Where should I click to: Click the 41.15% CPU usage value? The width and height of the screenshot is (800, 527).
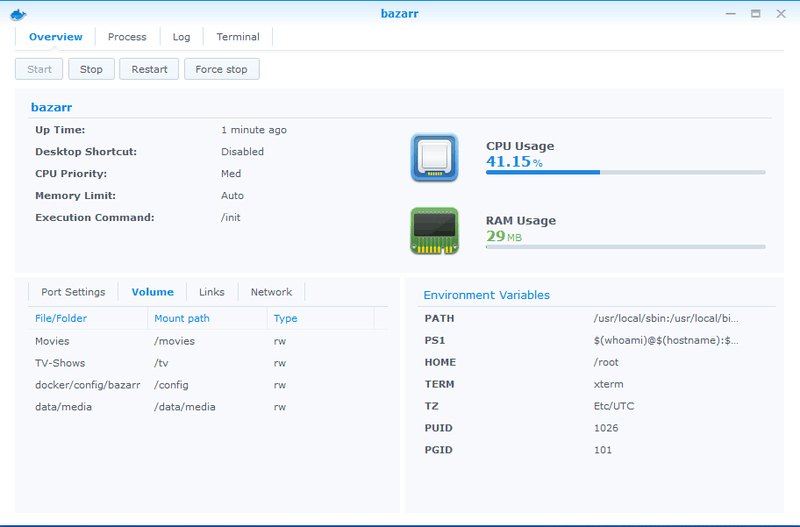pyautogui.click(x=514, y=161)
